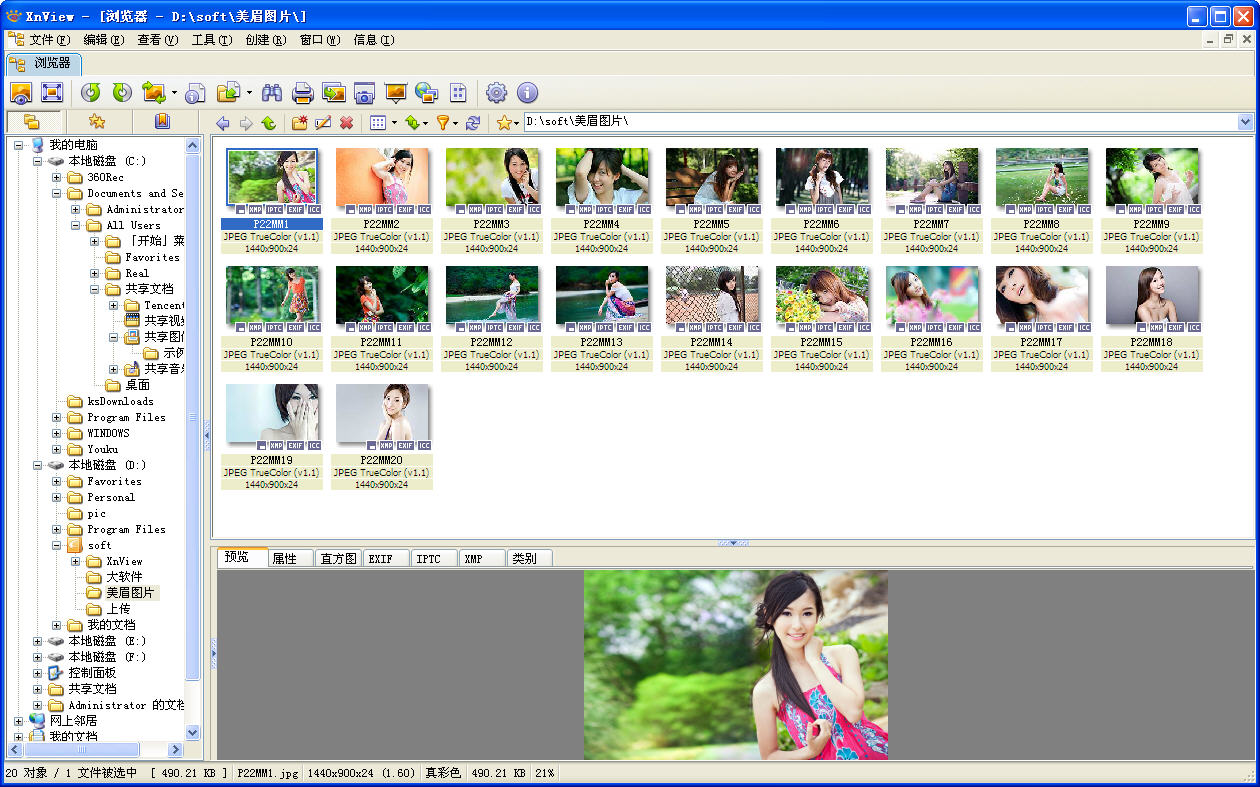Viewport: 1260px width, 787px height.
Task: Click the address path input field
Action: click(880, 122)
